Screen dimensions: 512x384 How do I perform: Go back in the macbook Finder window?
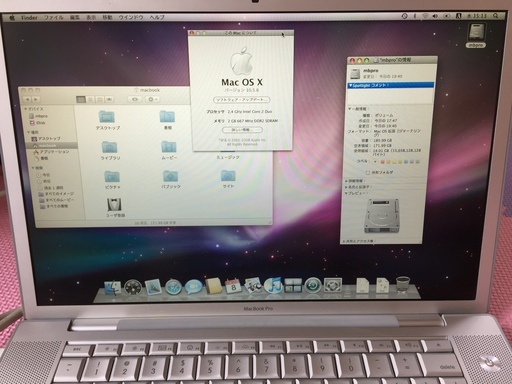tap(27, 99)
